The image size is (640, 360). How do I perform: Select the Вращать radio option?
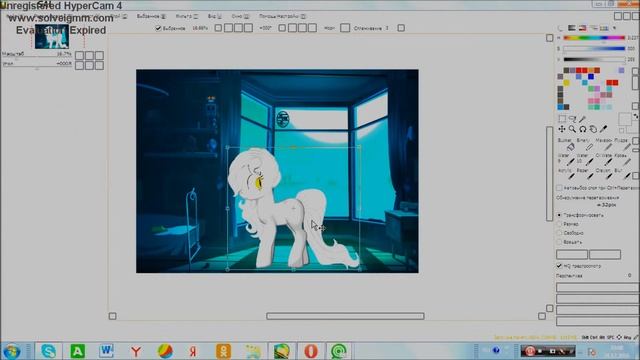(560, 242)
